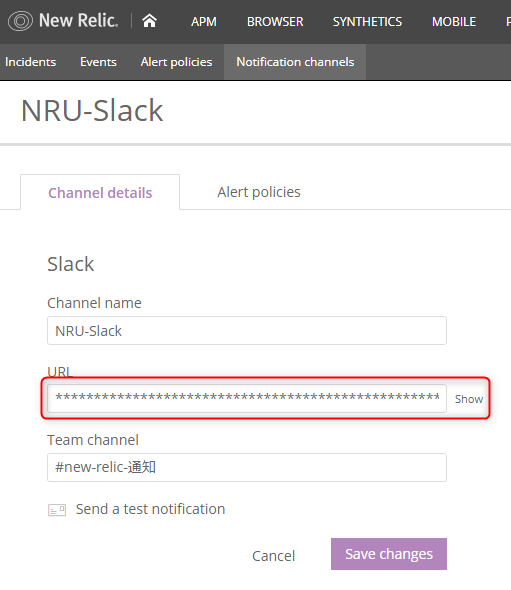The height and width of the screenshot is (590, 511).
Task: Click the Channel name input field
Action: (x=247, y=331)
